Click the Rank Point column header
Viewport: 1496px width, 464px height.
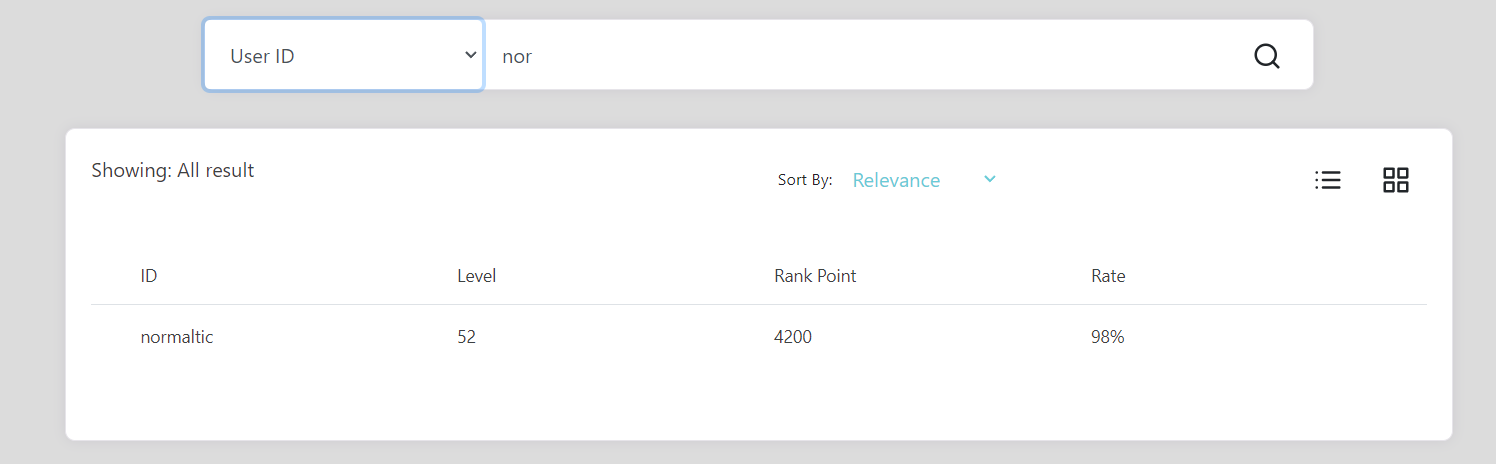tap(815, 276)
